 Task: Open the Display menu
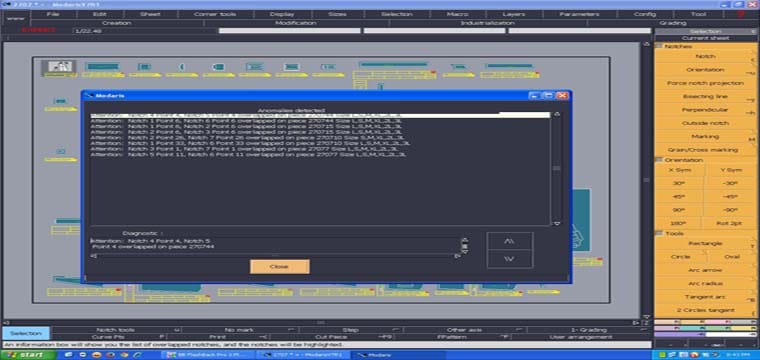point(282,14)
